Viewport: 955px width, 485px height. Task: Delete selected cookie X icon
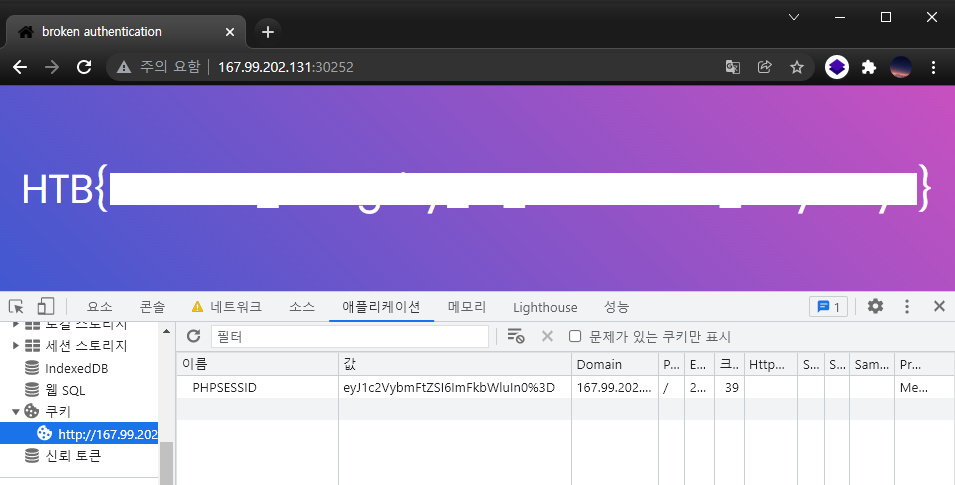click(x=548, y=336)
